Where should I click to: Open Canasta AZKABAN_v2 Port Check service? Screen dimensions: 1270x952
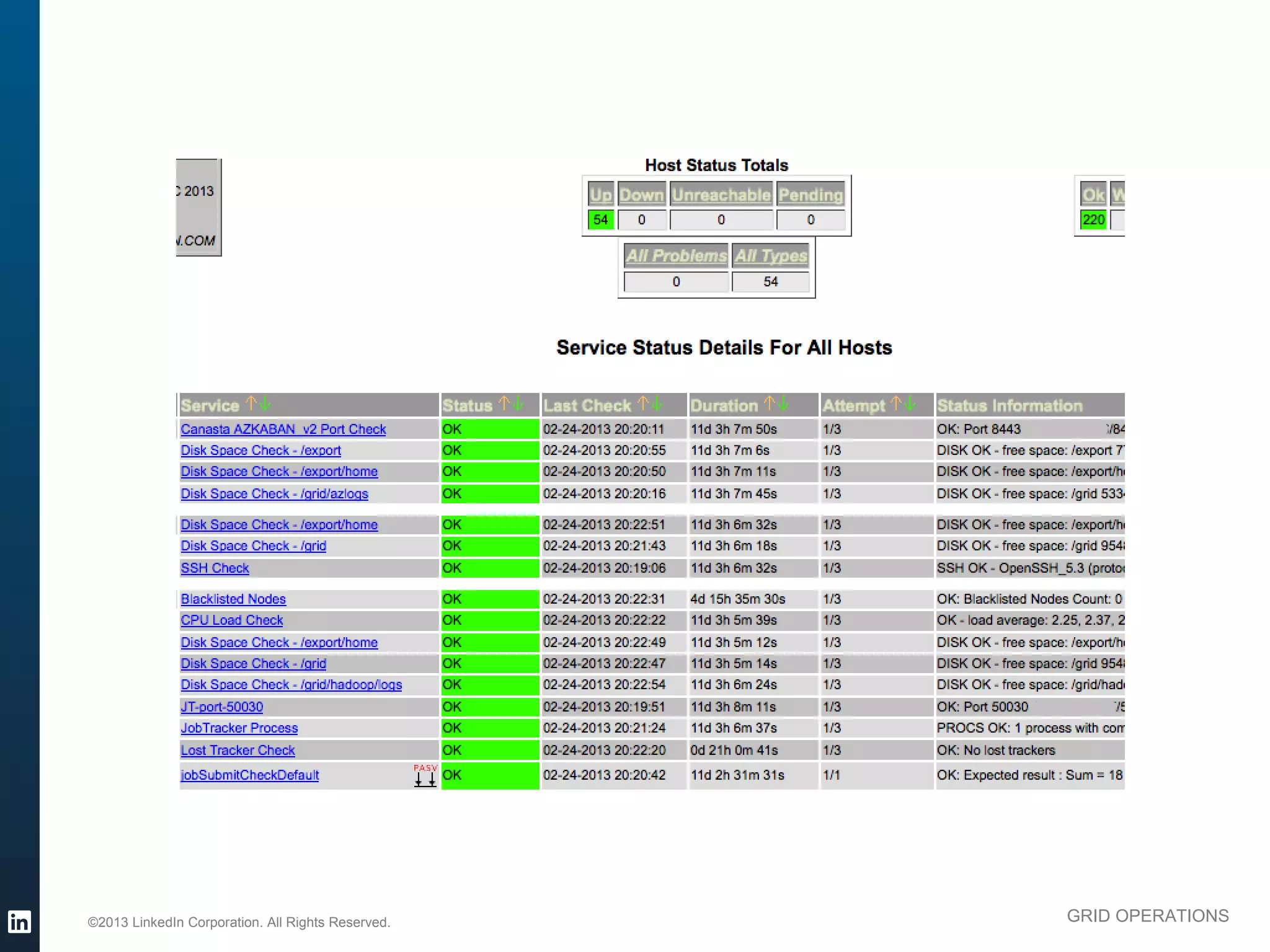[x=283, y=429]
